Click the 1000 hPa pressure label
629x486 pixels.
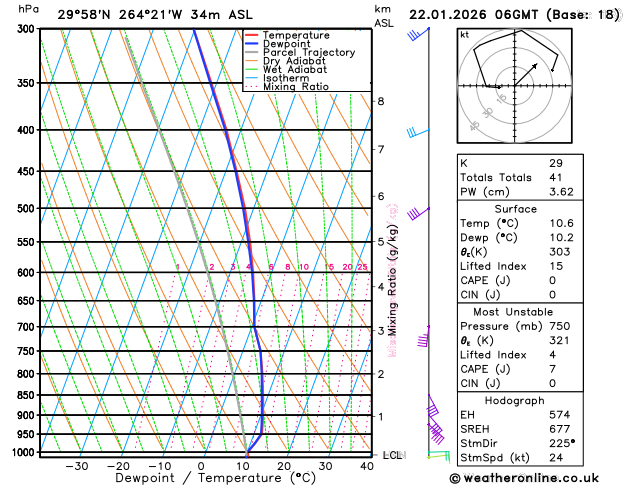click(x=24, y=452)
